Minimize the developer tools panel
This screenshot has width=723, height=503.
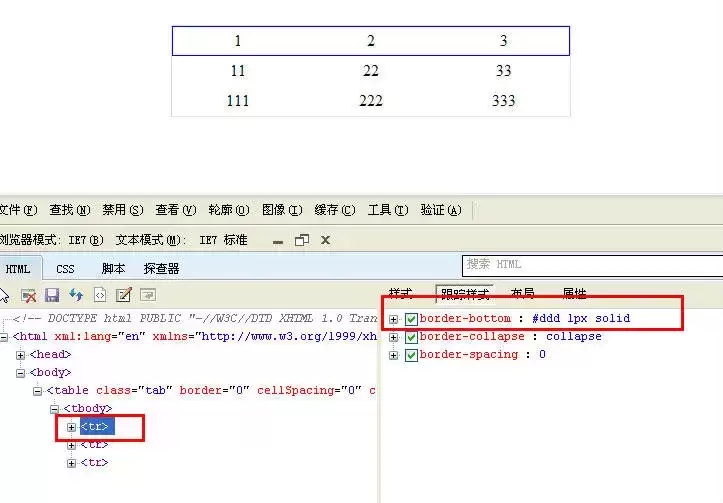click(278, 241)
